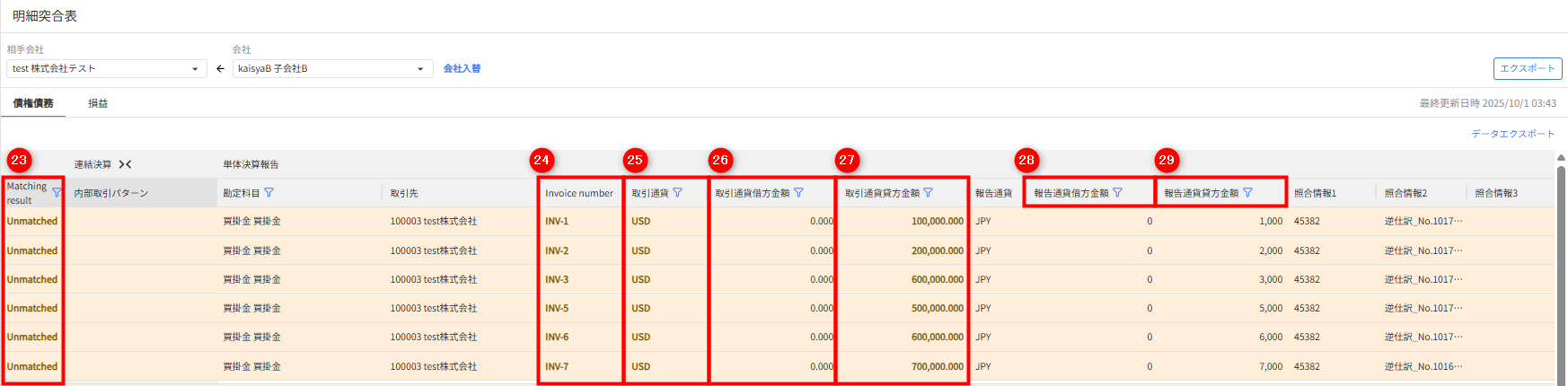Open the 勘定科目 column filter
The height and width of the screenshot is (386, 1568).
pyautogui.click(x=269, y=193)
